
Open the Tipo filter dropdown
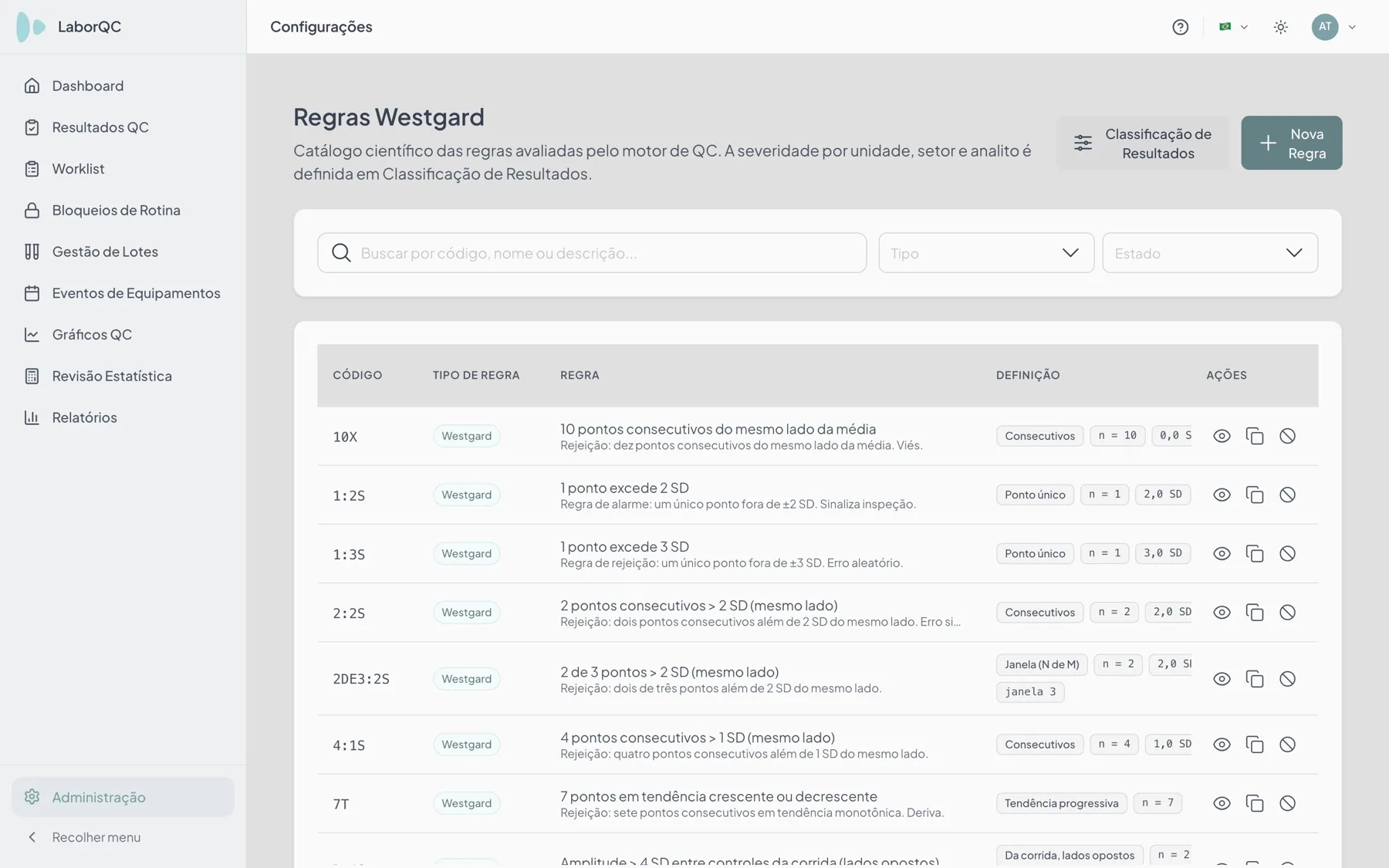click(x=986, y=253)
